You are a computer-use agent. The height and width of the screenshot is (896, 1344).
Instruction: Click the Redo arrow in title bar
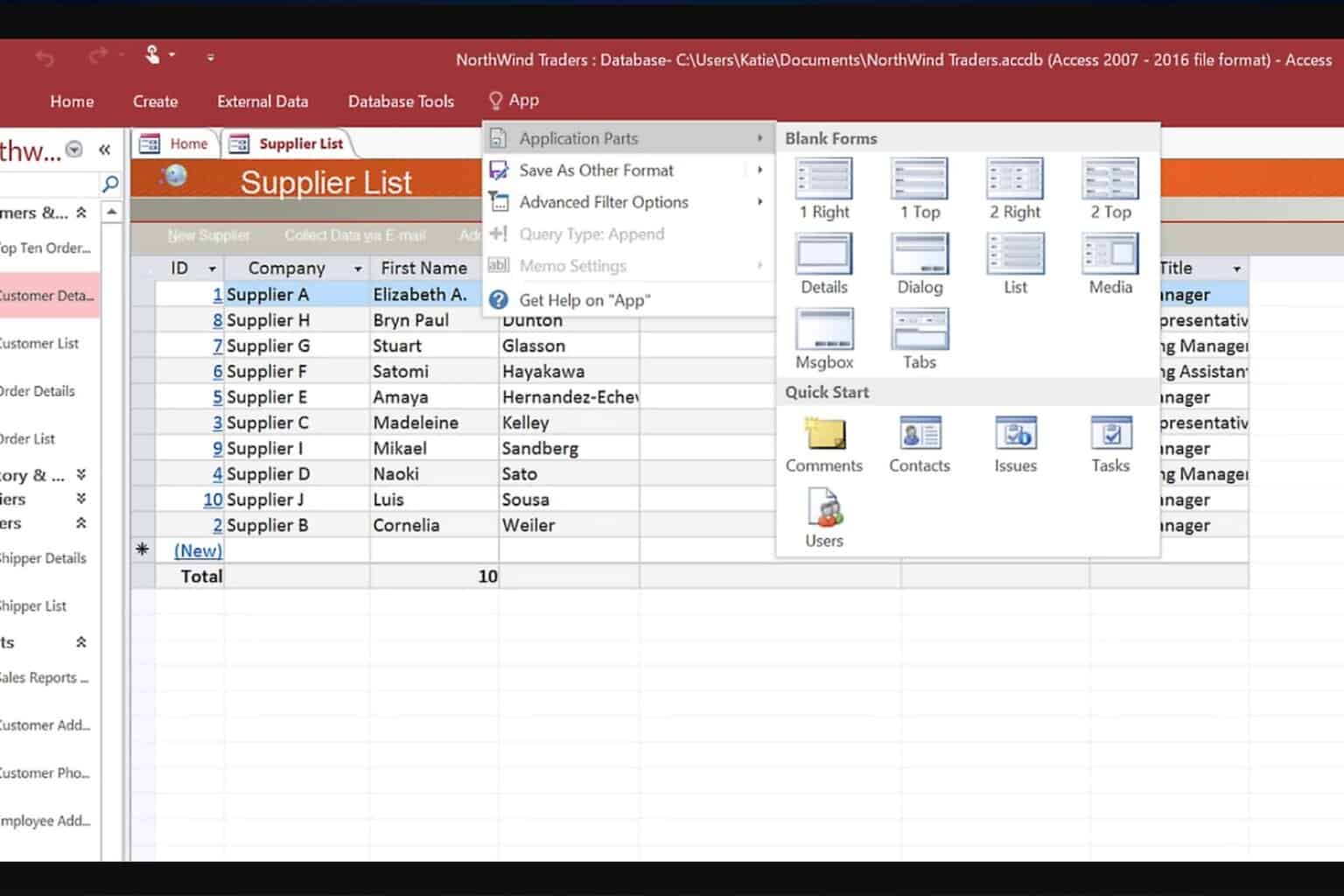(97, 56)
